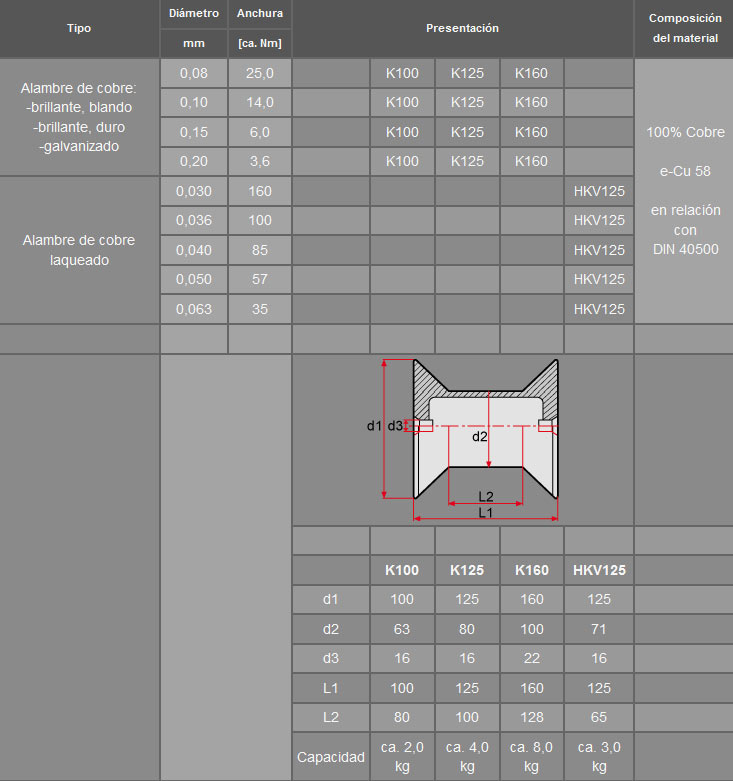
Task: Select the L2 row label
Action: pos(331,717)
